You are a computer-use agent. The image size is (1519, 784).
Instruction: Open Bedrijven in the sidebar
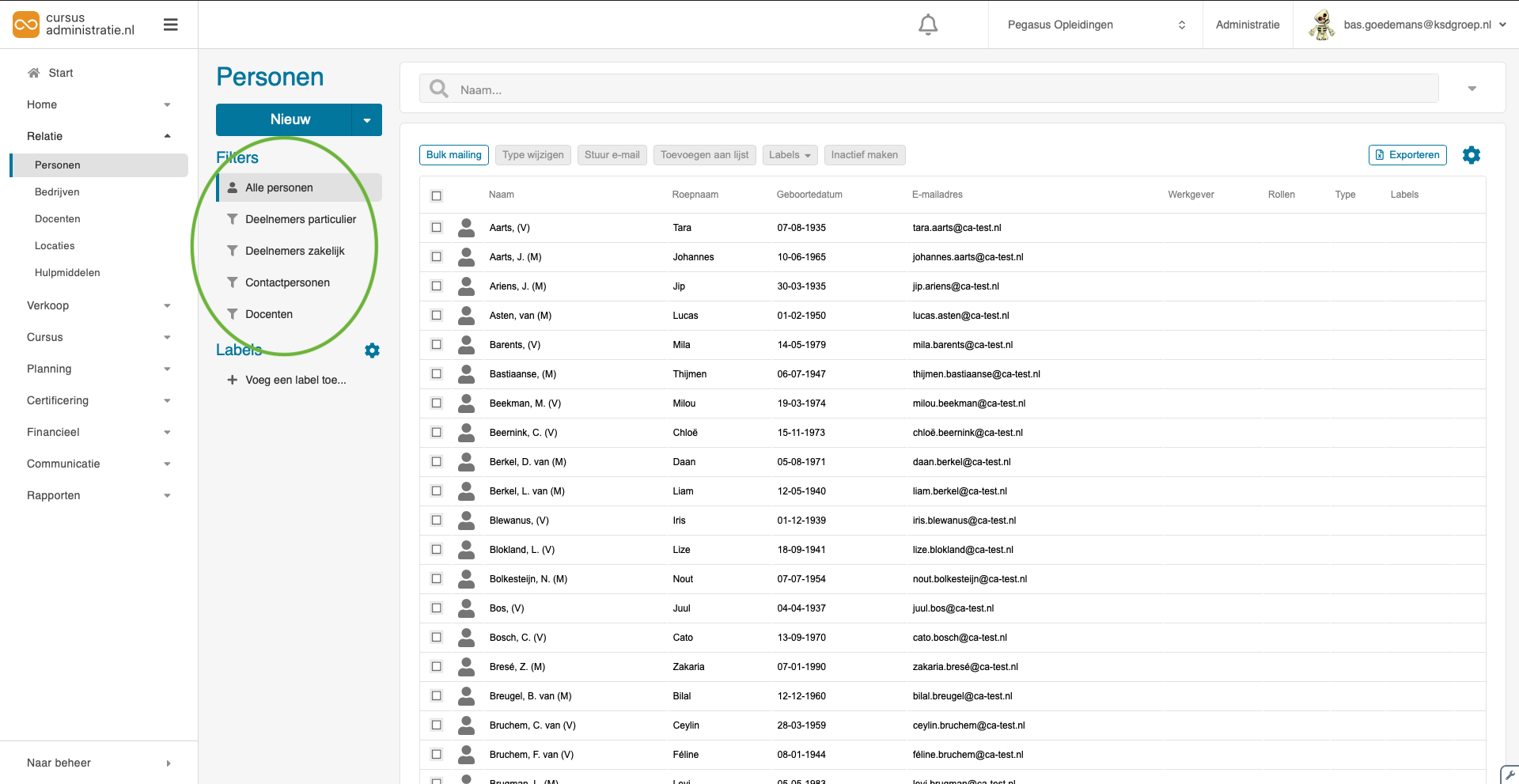[57, 192]
